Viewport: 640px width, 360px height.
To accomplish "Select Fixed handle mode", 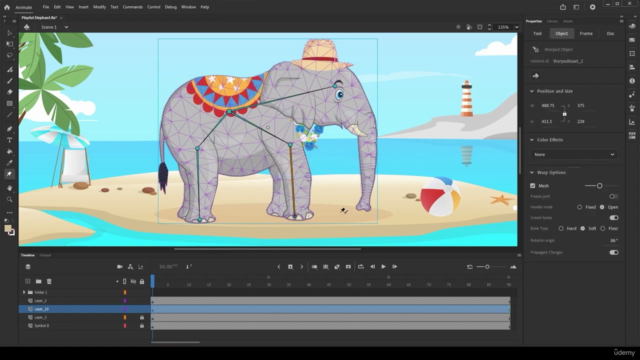I will (x=579, y=207).
